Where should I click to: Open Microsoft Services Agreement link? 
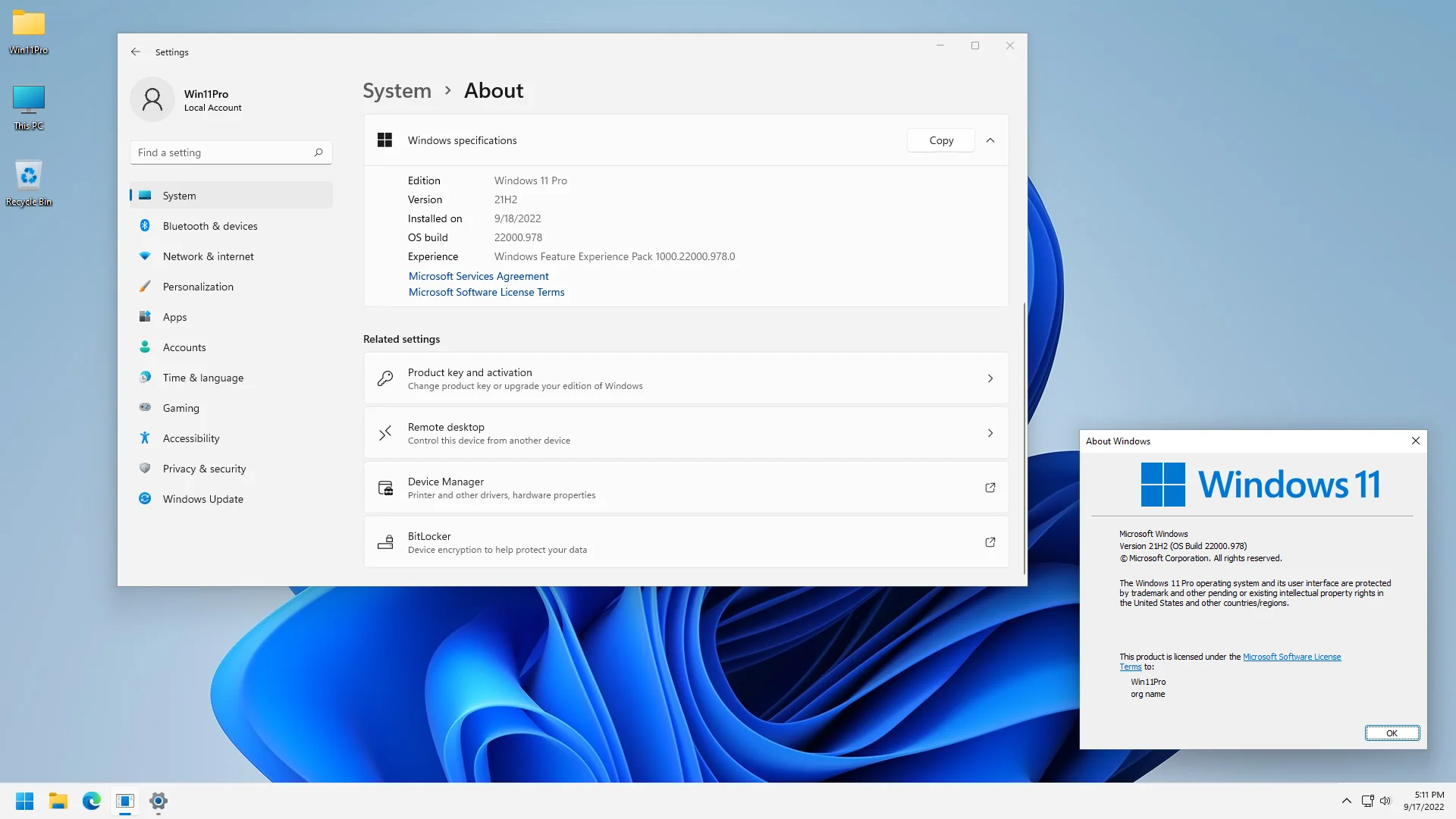pos(478,276)
